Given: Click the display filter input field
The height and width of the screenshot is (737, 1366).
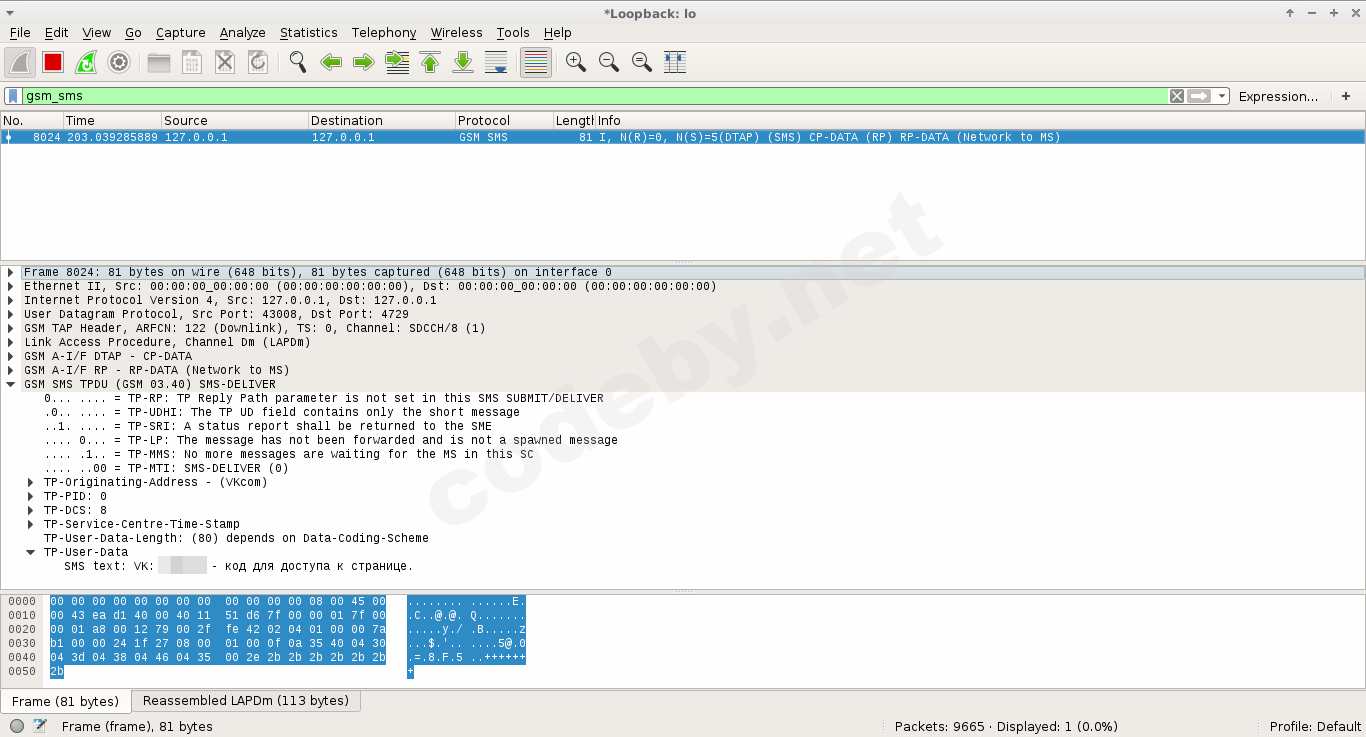Looking at the screenshot, I should click(x=590, y=96).
